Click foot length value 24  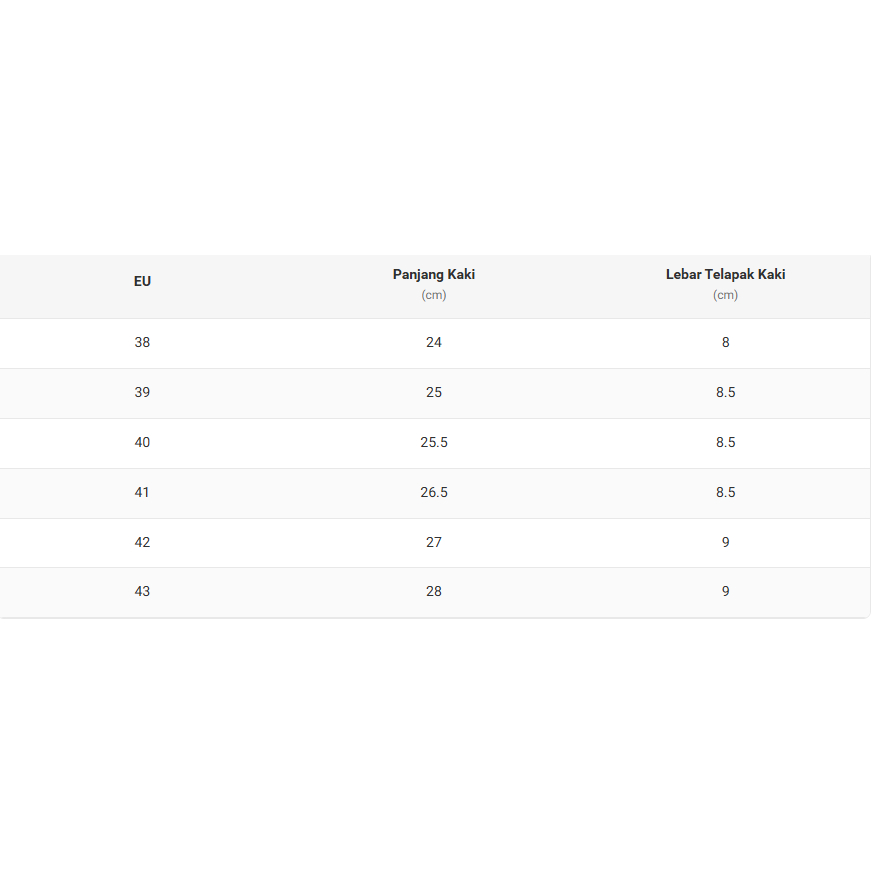coord(433,343)
